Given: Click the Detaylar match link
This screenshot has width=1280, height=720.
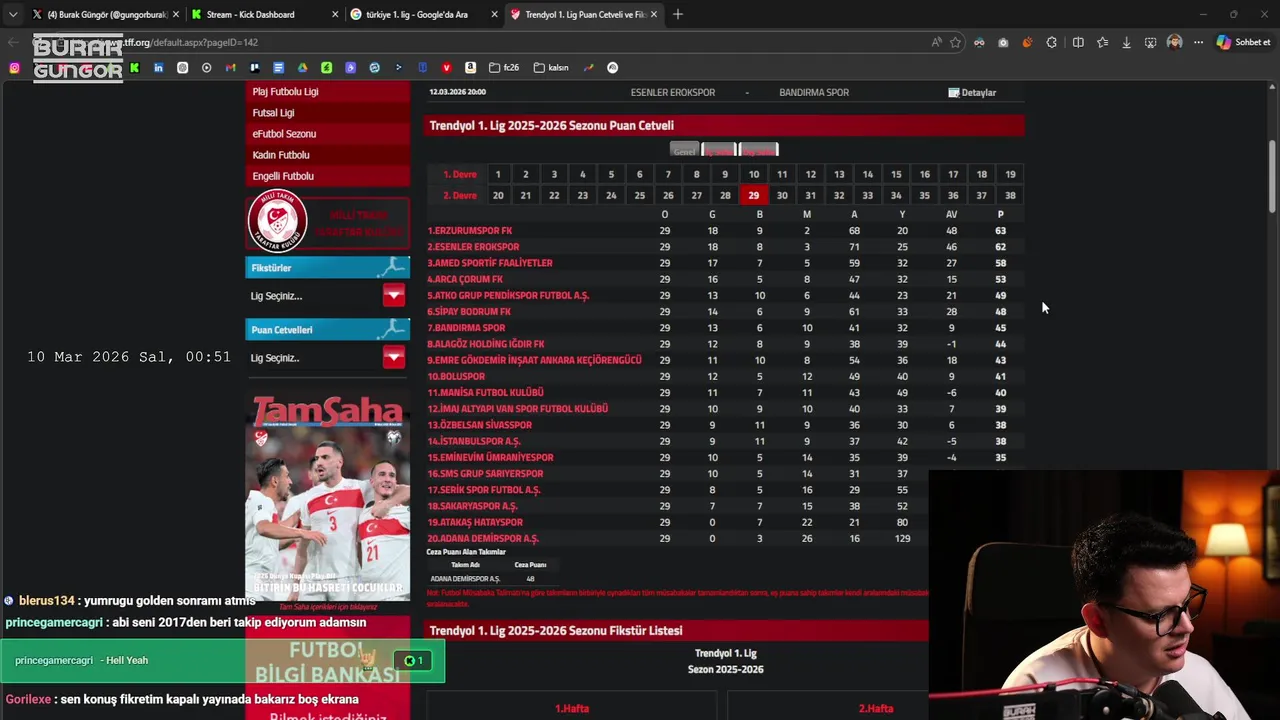Looking at the screenshot, I should (972, 92).
